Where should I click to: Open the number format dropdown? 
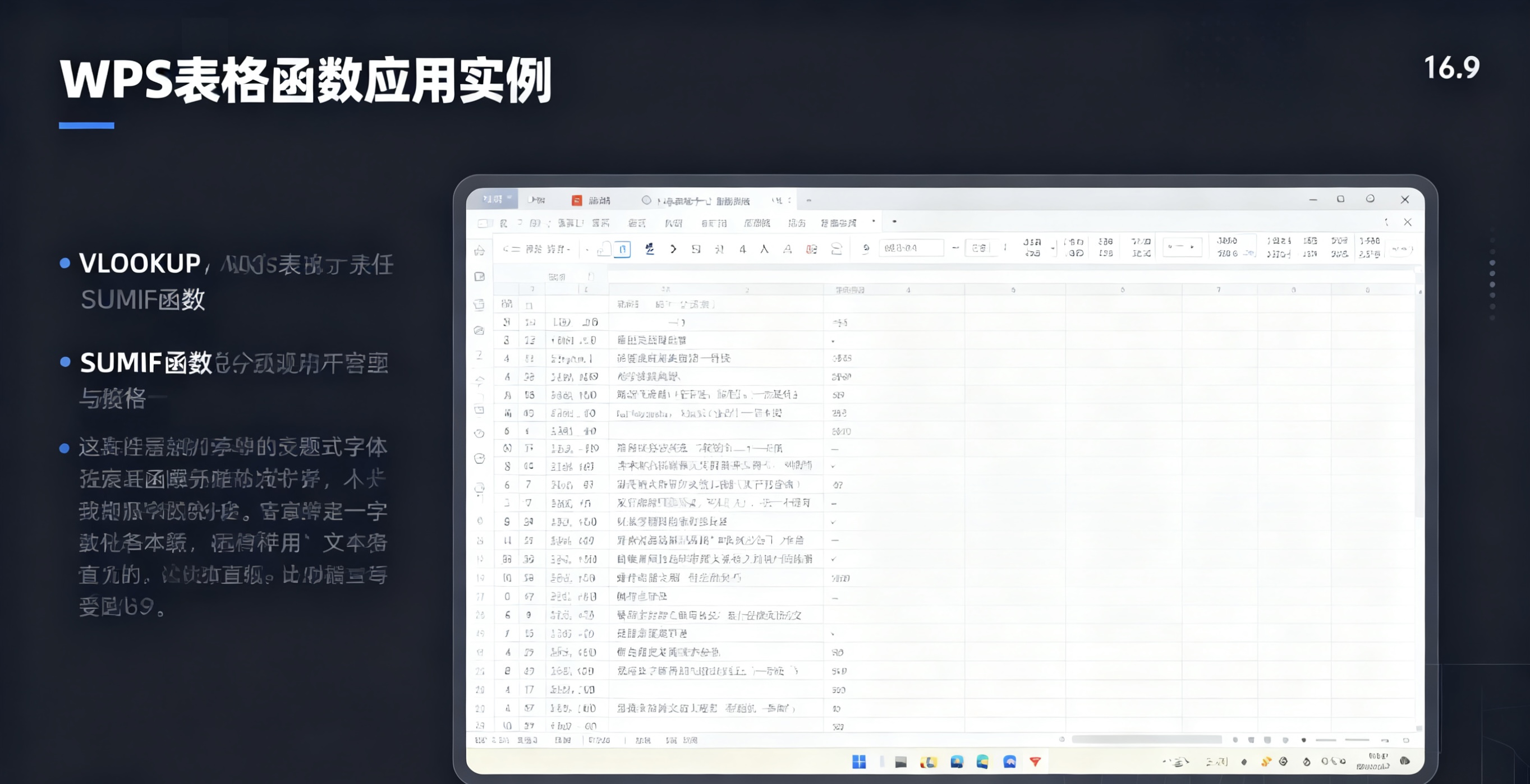[x=1183, y=247]
